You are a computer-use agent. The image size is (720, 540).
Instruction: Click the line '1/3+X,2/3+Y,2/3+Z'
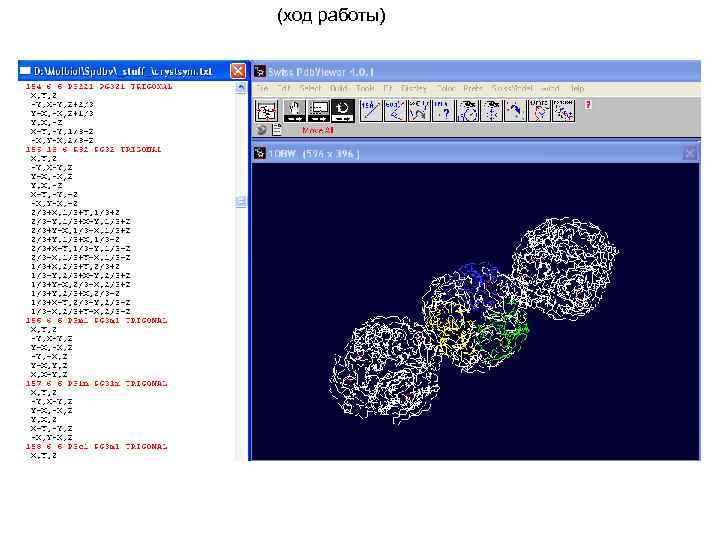click(75, 266)
